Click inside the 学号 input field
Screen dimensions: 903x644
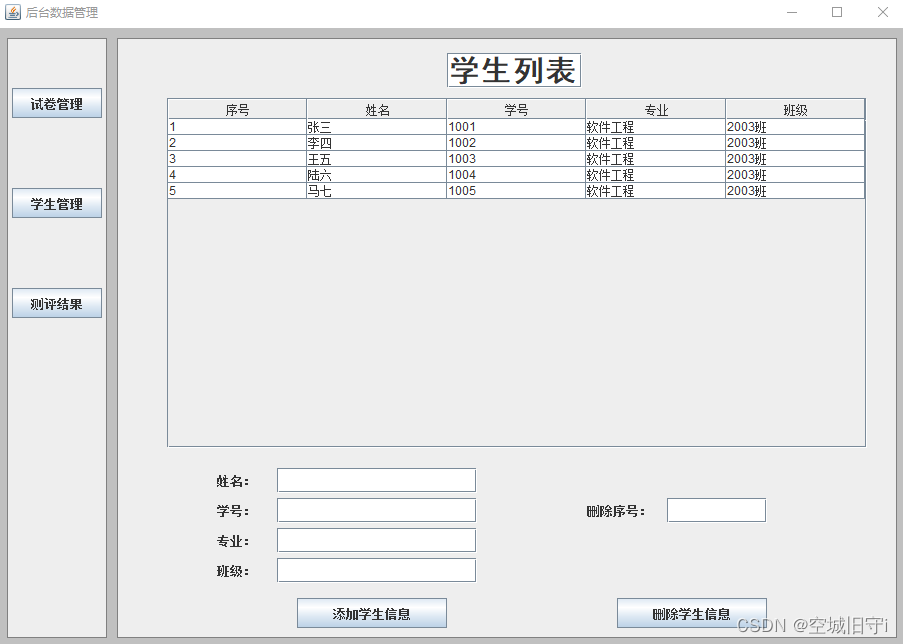(x=375, y=510)
